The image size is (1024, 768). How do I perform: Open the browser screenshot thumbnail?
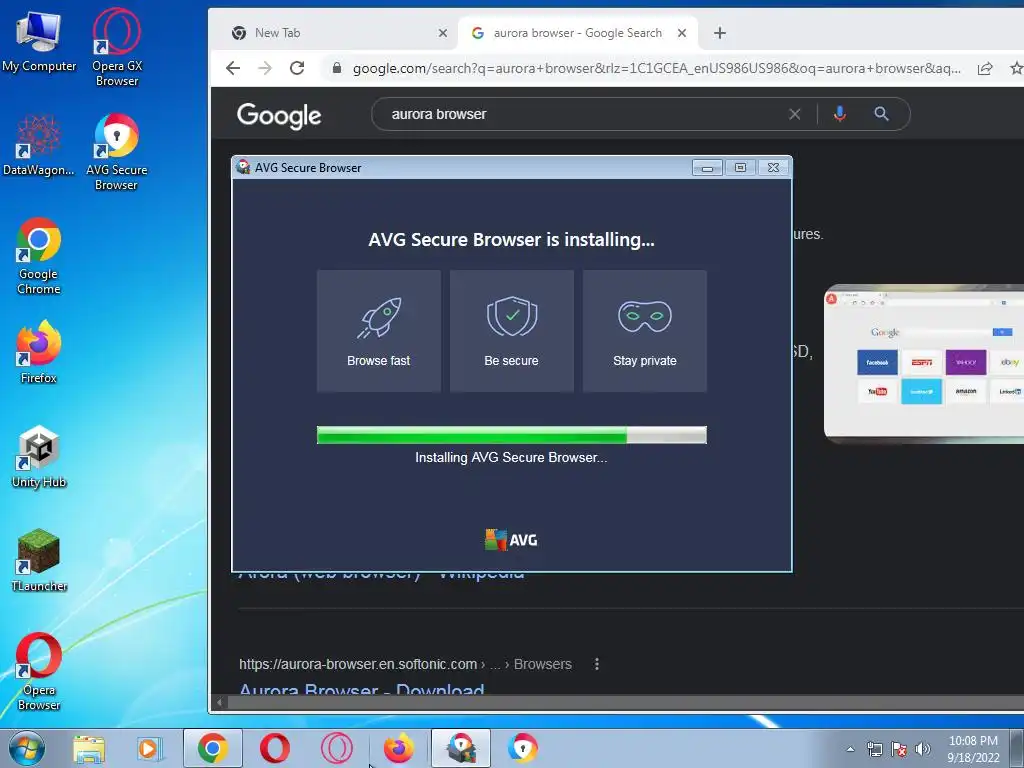[923, 364]
